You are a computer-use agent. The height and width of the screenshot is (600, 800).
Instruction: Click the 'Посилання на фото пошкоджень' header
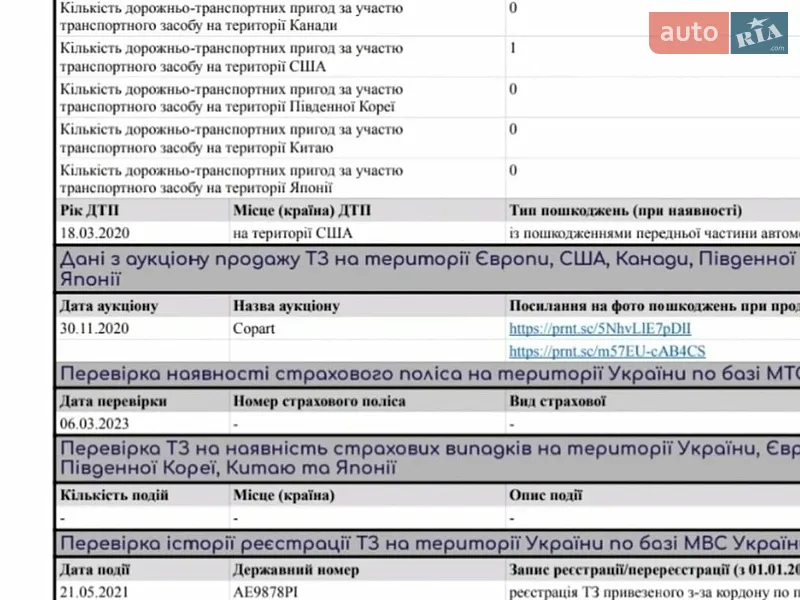655,306
